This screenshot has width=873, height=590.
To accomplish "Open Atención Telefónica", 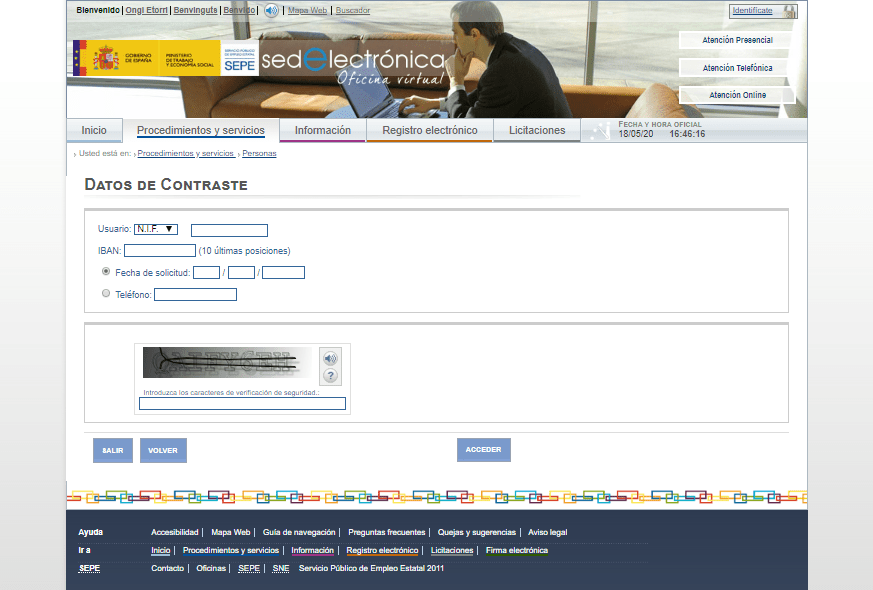I will click(737, 68).
